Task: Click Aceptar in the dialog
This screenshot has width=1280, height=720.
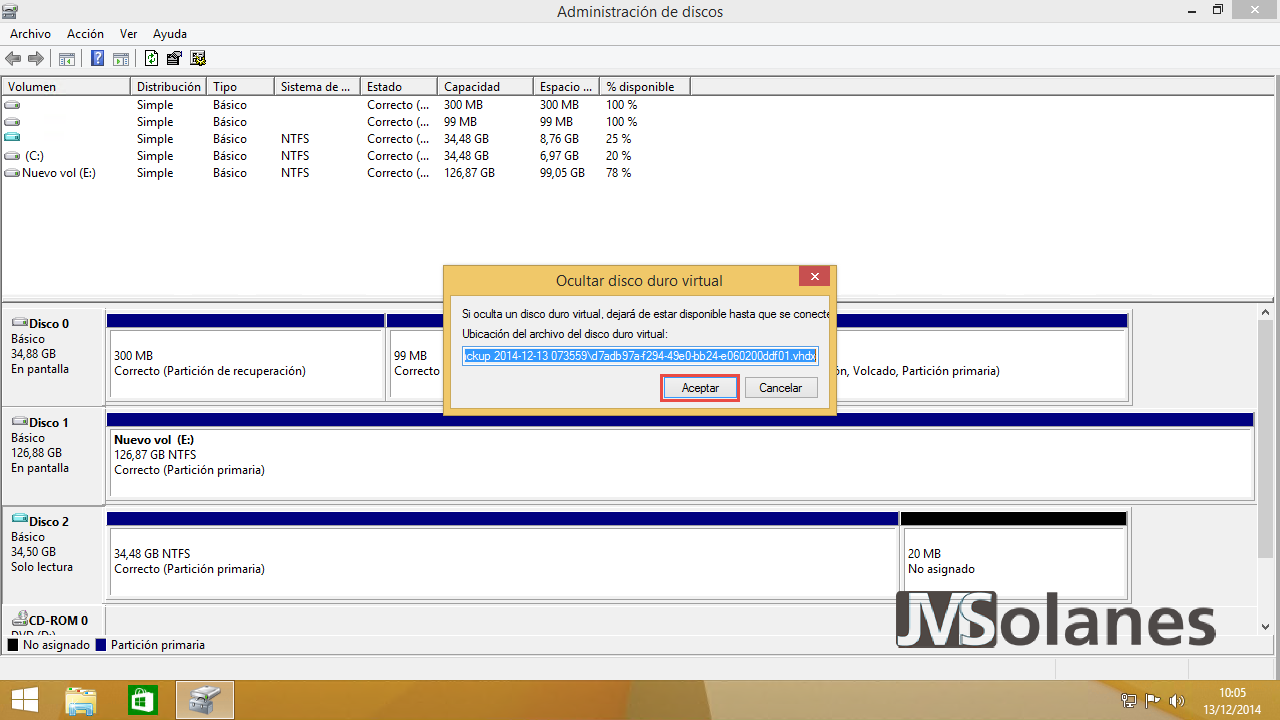Action: coord(700,388)
